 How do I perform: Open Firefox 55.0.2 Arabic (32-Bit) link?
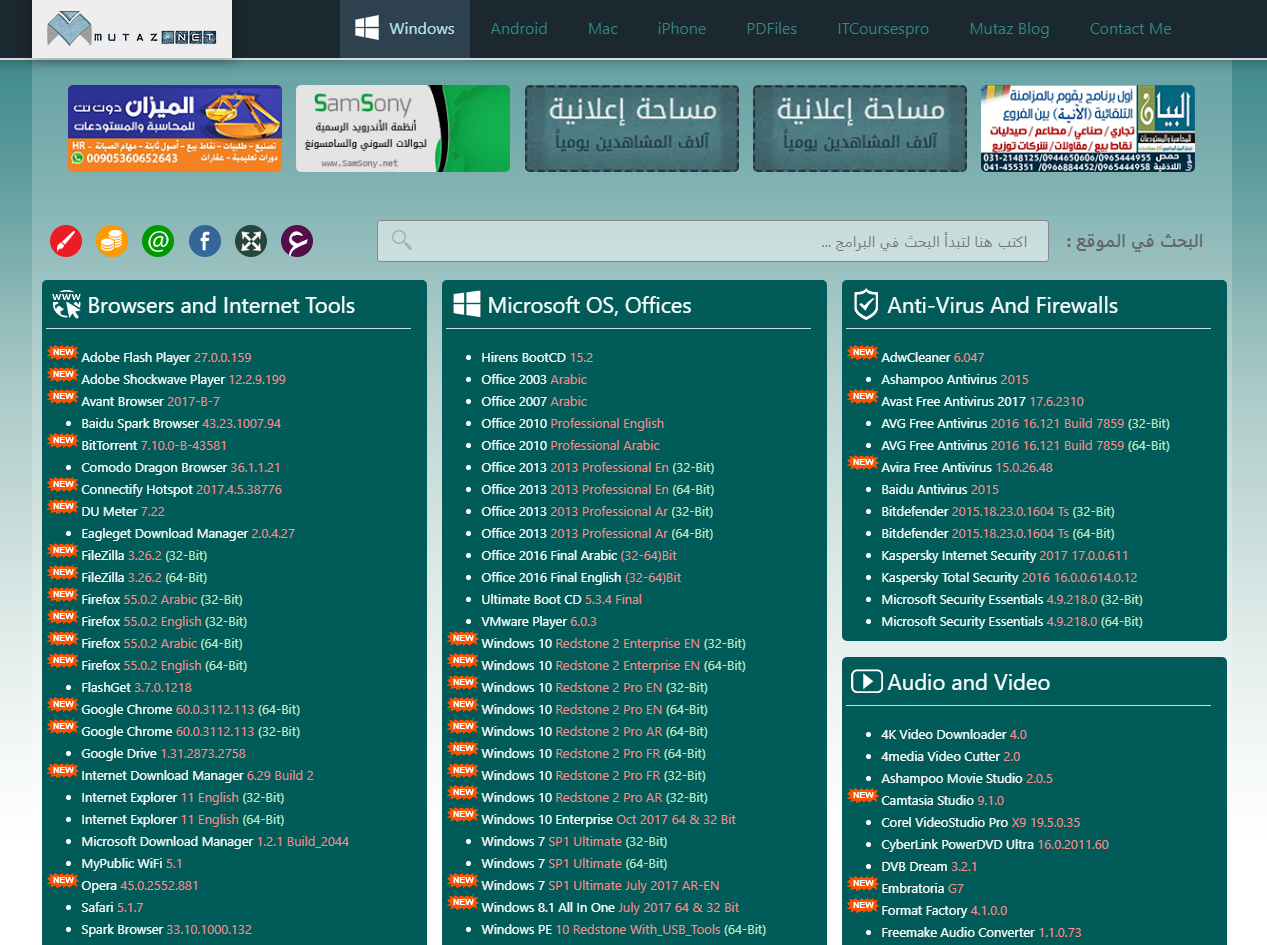162,599
